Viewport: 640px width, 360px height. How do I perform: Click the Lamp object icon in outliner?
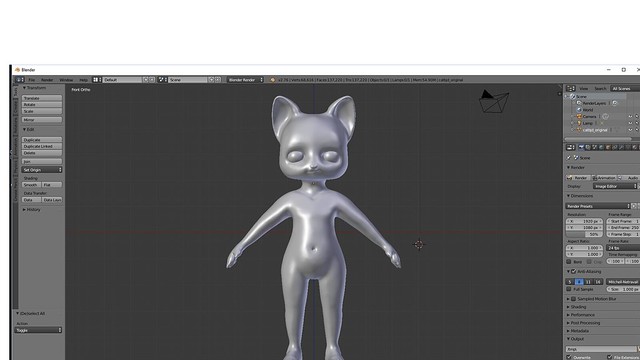coord(579,123)
